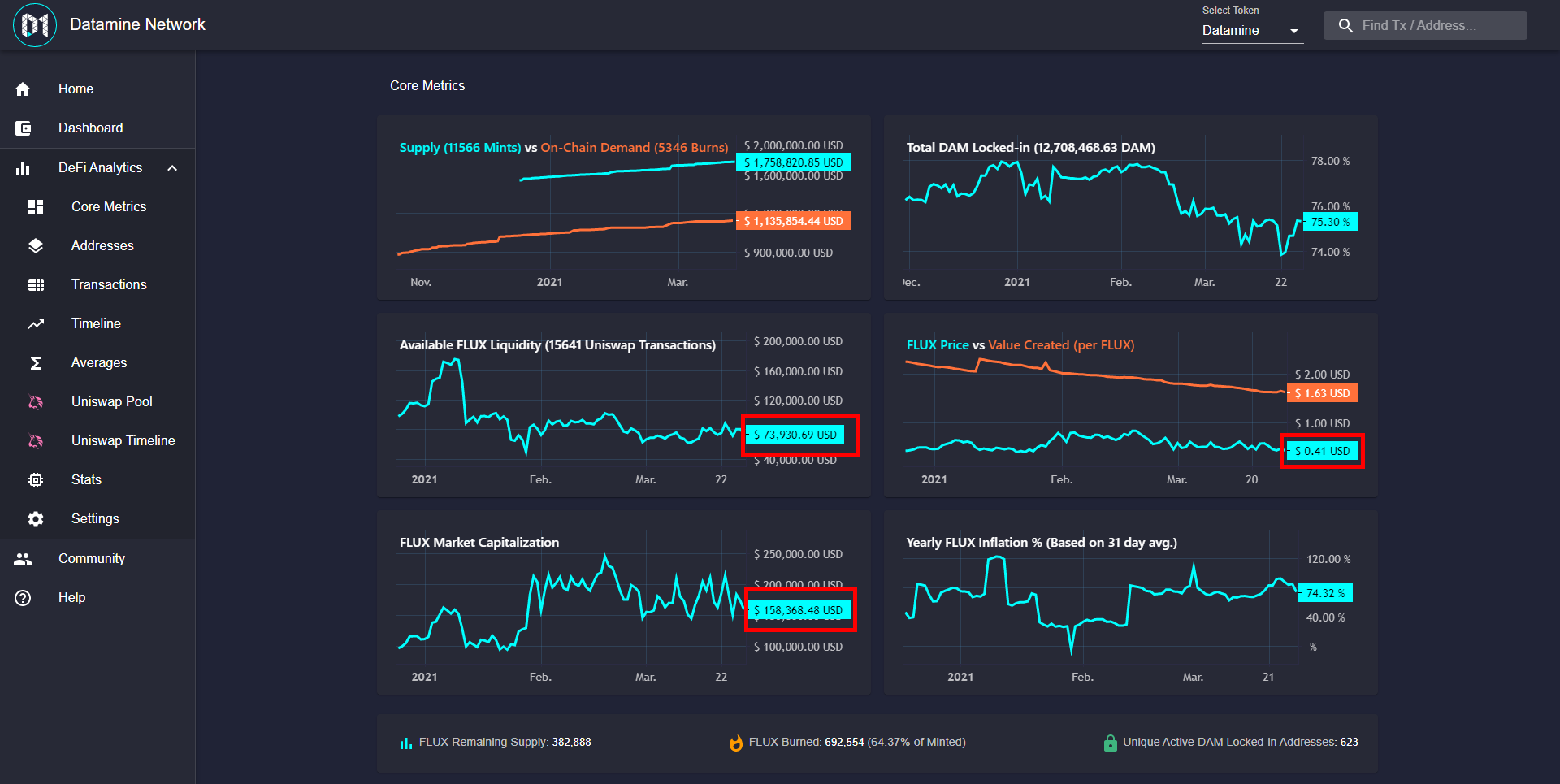Open Timeline page
Viewport: 1560px width, 784px height.
click(x=97, y=324)
